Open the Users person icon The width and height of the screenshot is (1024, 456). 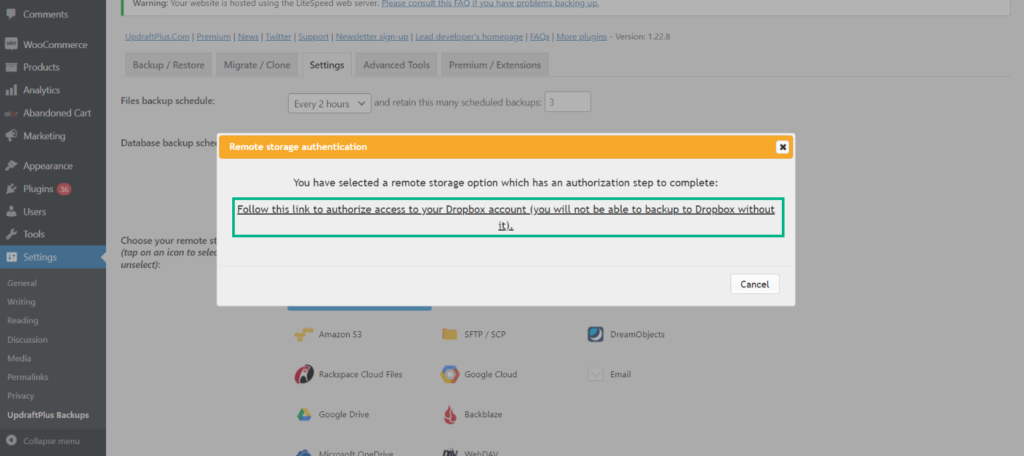pos(11,212)
